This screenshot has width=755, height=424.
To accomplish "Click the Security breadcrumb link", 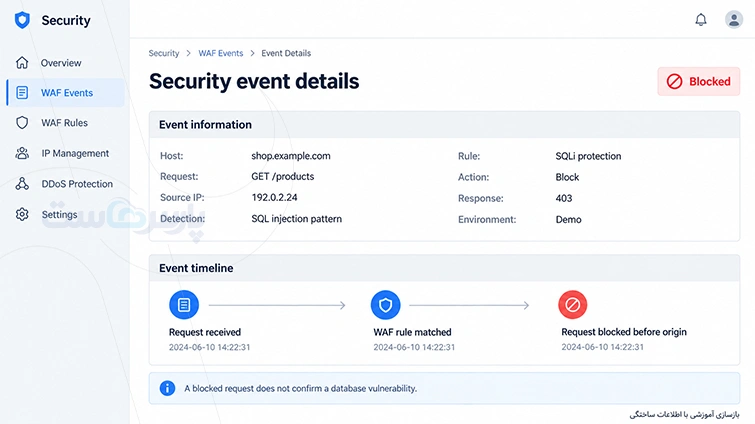I will (x=164, y=53).
